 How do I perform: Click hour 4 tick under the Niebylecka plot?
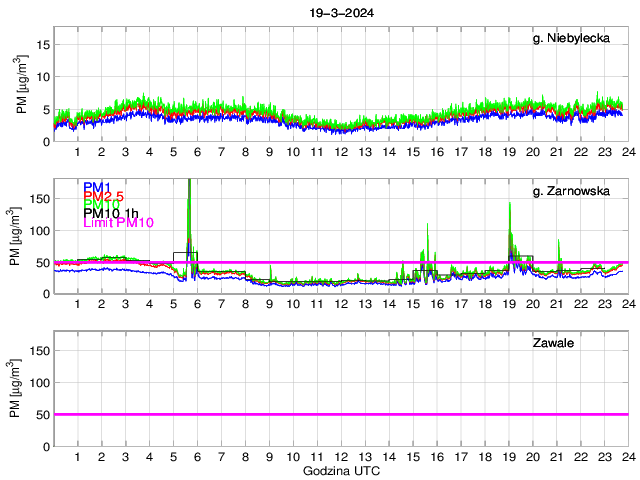click(x=149, y=152)
